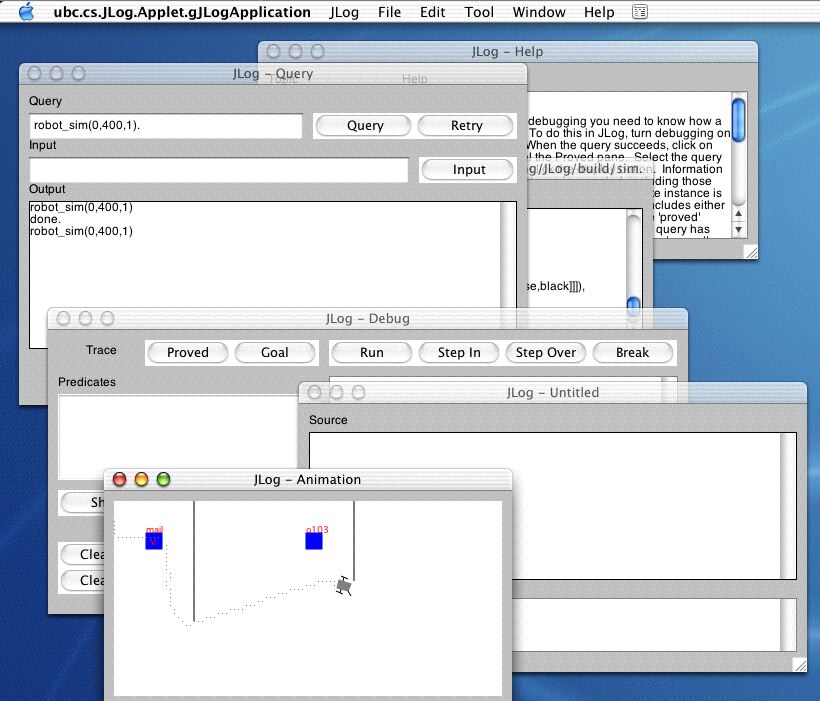This screenshot has height=701, width=820.
Task: Open the Apple menu
Action: coord(26,12)
